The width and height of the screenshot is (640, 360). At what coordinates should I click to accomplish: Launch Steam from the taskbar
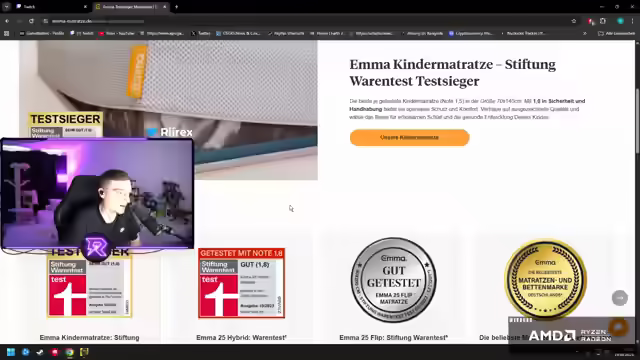(x=40, y=352)
